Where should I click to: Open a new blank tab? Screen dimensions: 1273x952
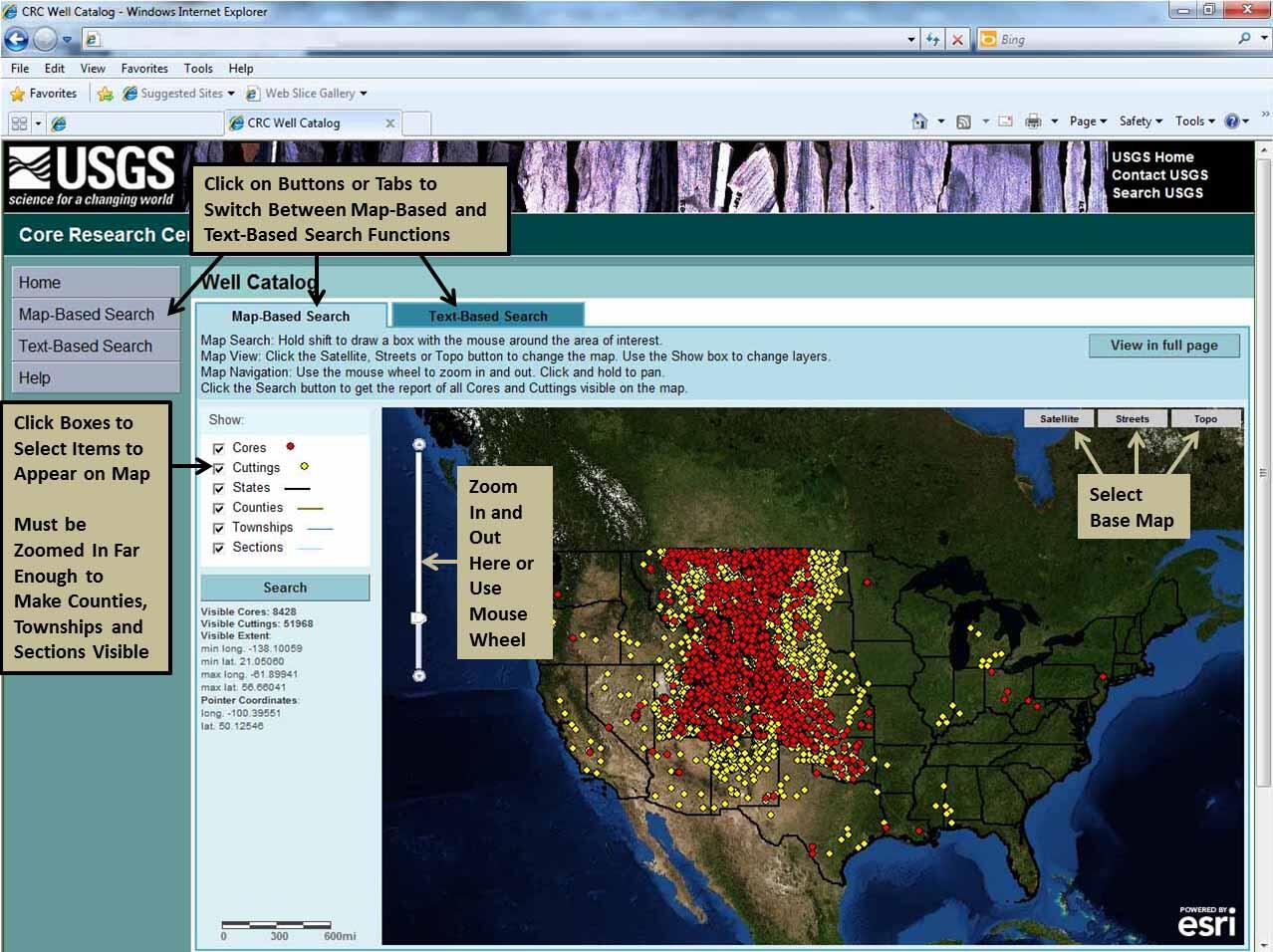(x=416, y=123)
